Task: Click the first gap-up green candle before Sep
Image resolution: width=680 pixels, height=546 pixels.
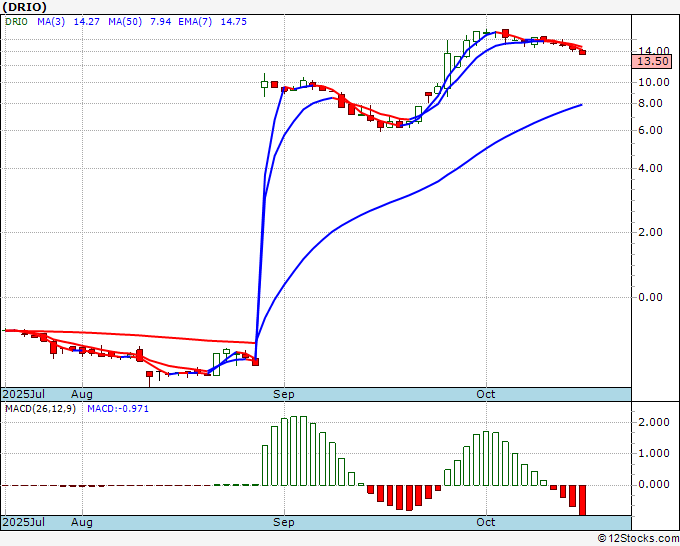Action: click(264, 84)
